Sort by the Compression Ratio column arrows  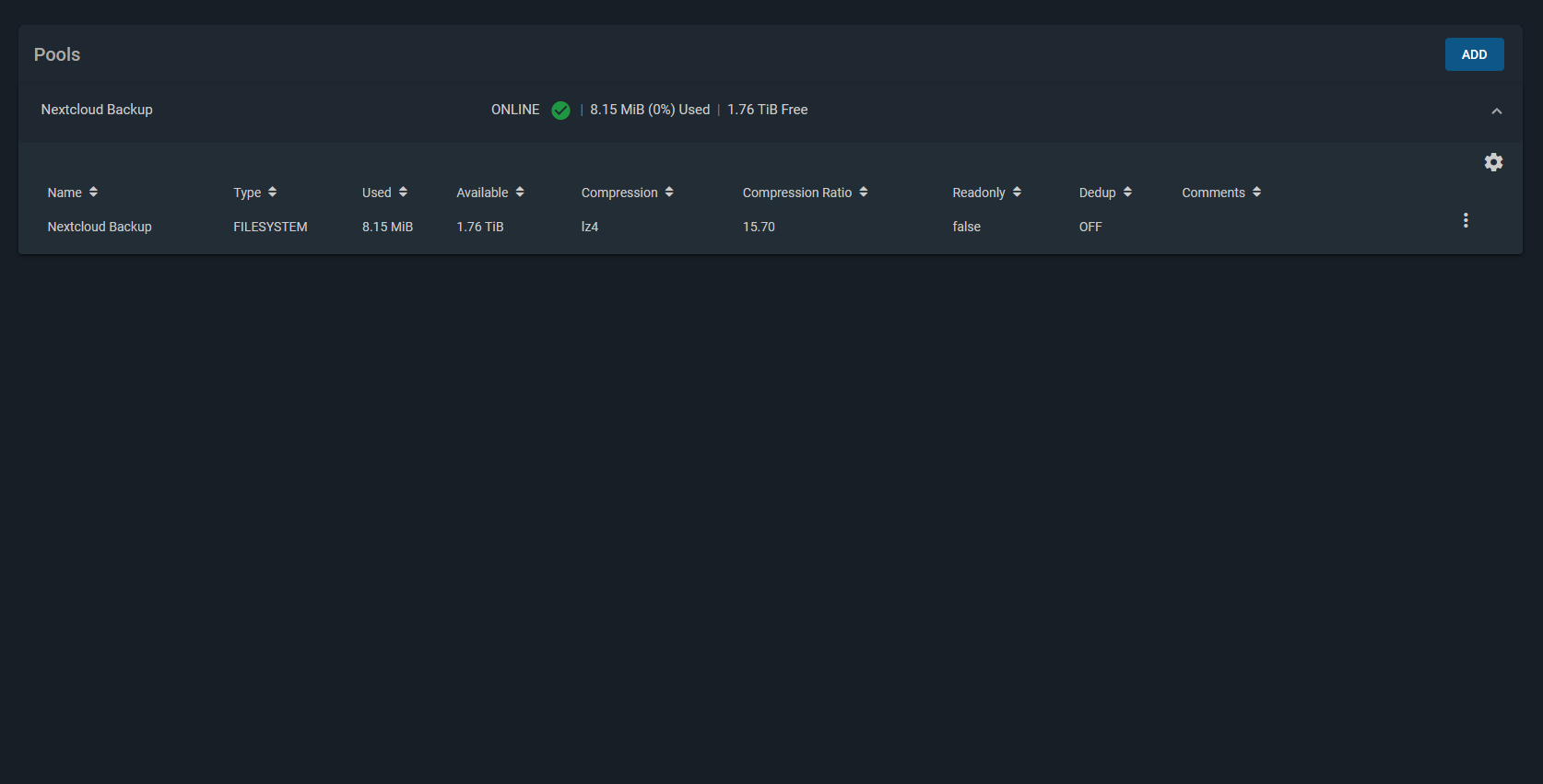[864, 193]
